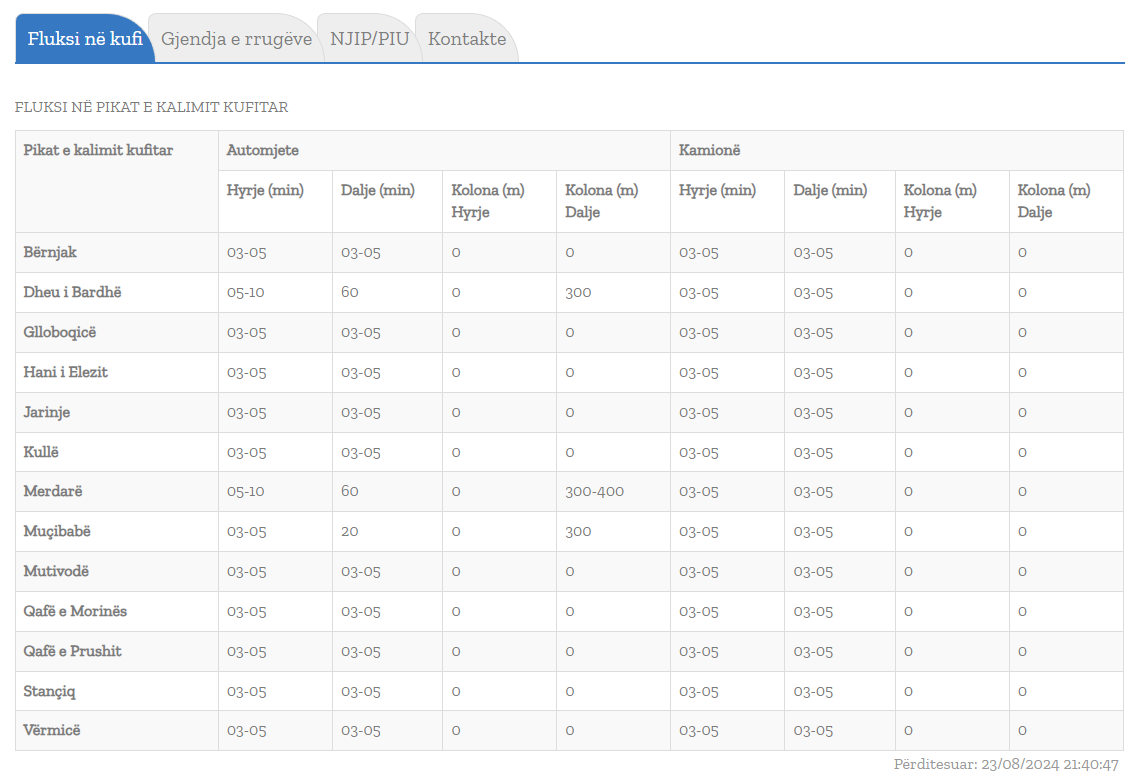
Task: Click the Qafë e Morinës row label
Action: (x=75, y=611)
